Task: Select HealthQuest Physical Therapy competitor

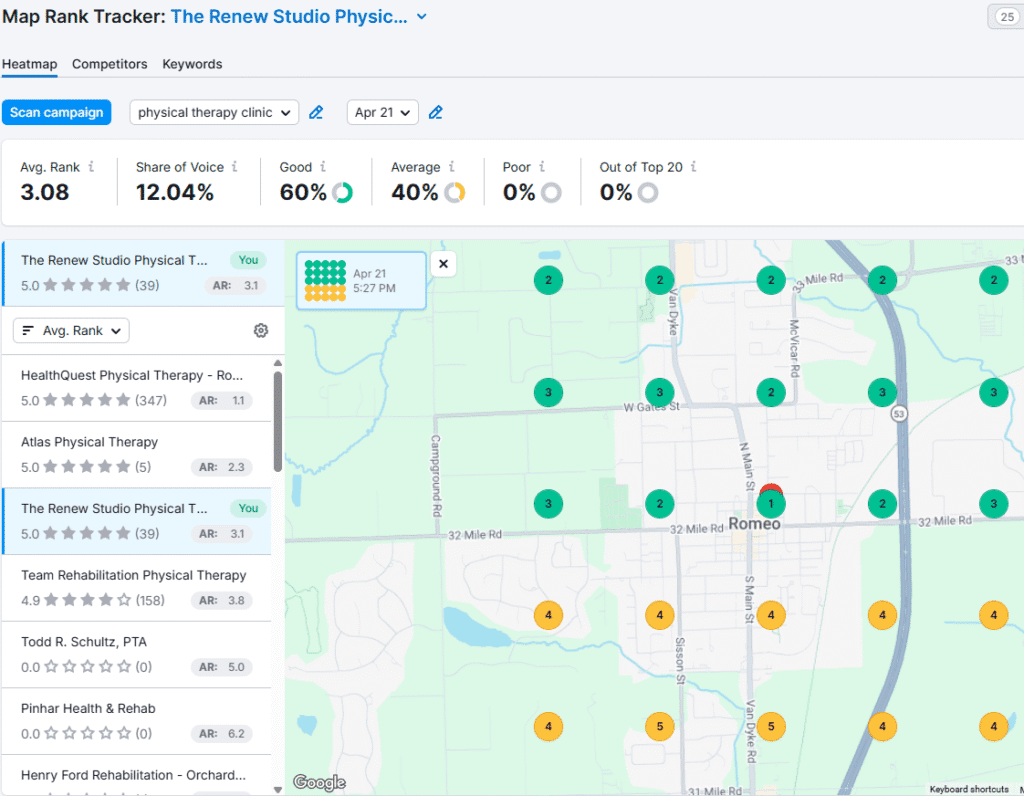Action: [136, 388]
